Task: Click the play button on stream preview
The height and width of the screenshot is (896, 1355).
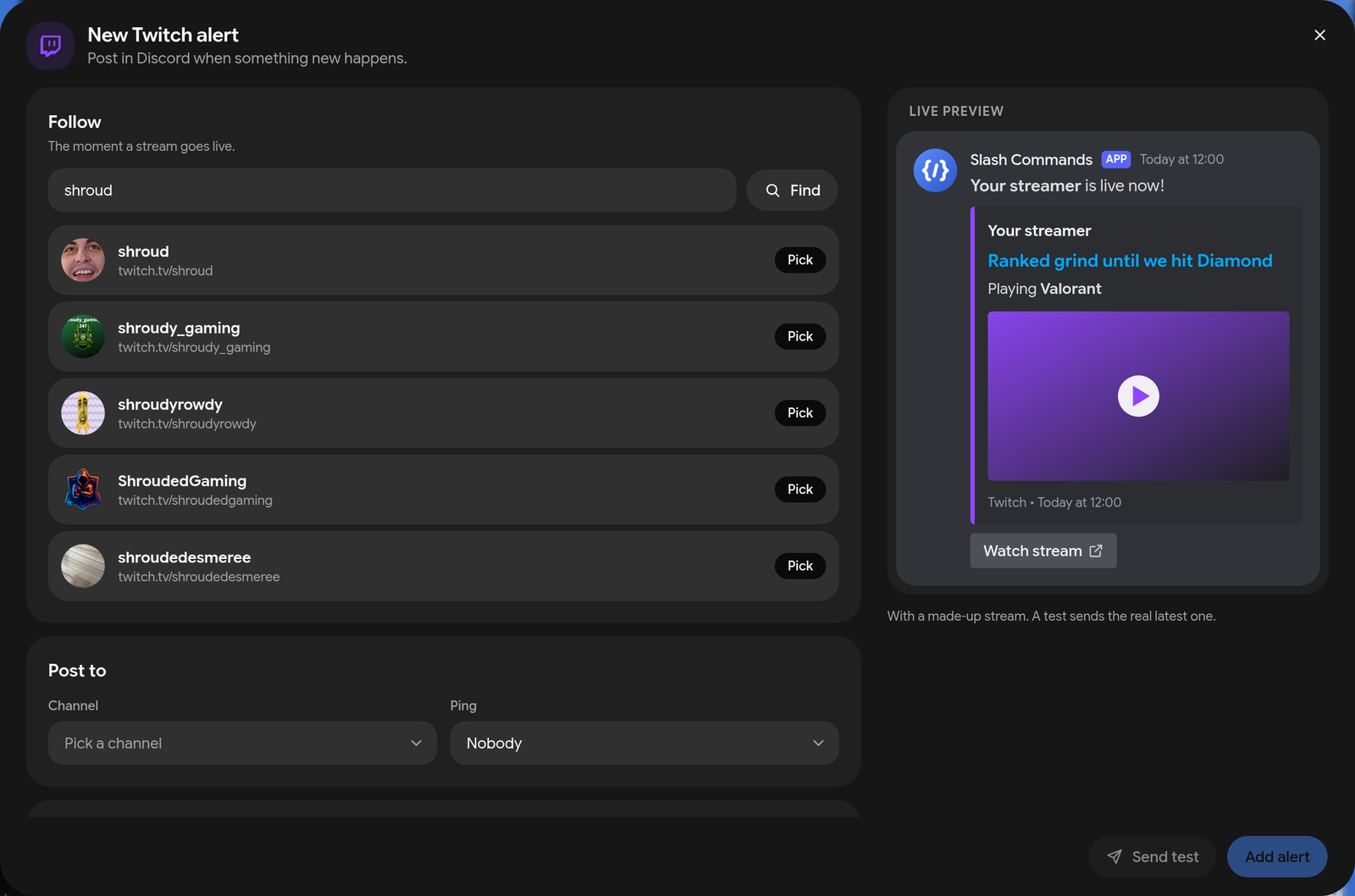Action: (1138, 396)
